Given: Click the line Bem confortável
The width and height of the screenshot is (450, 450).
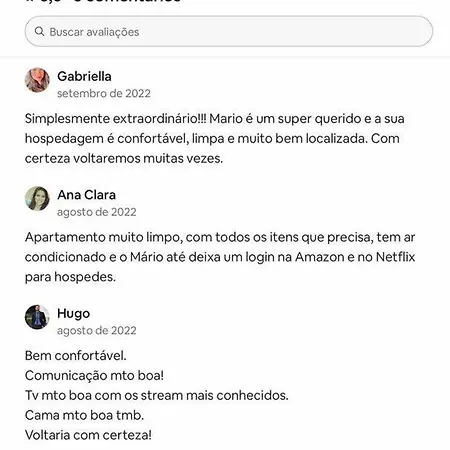Looking at the screenshot, I should coord(76,356).
